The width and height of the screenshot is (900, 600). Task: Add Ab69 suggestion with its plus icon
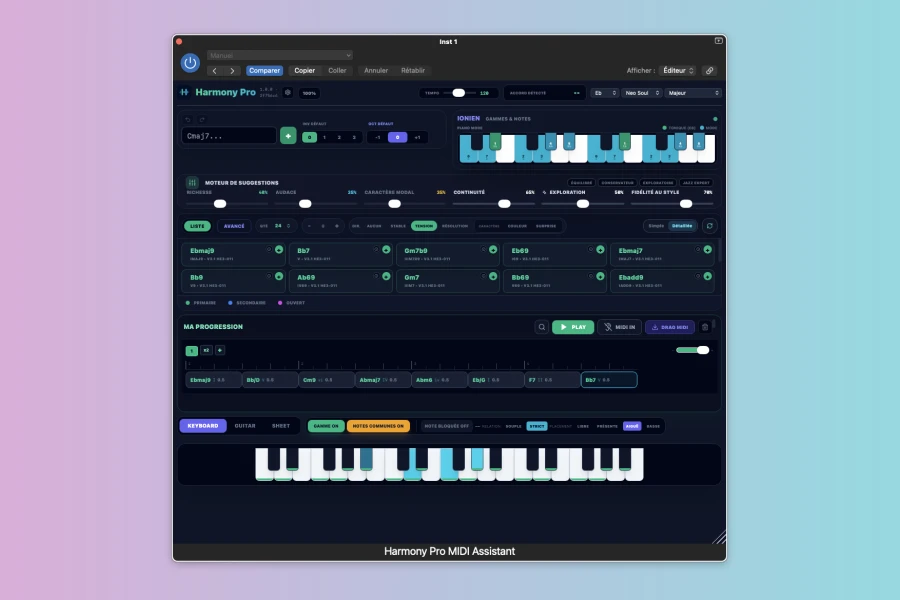(386, 276)
